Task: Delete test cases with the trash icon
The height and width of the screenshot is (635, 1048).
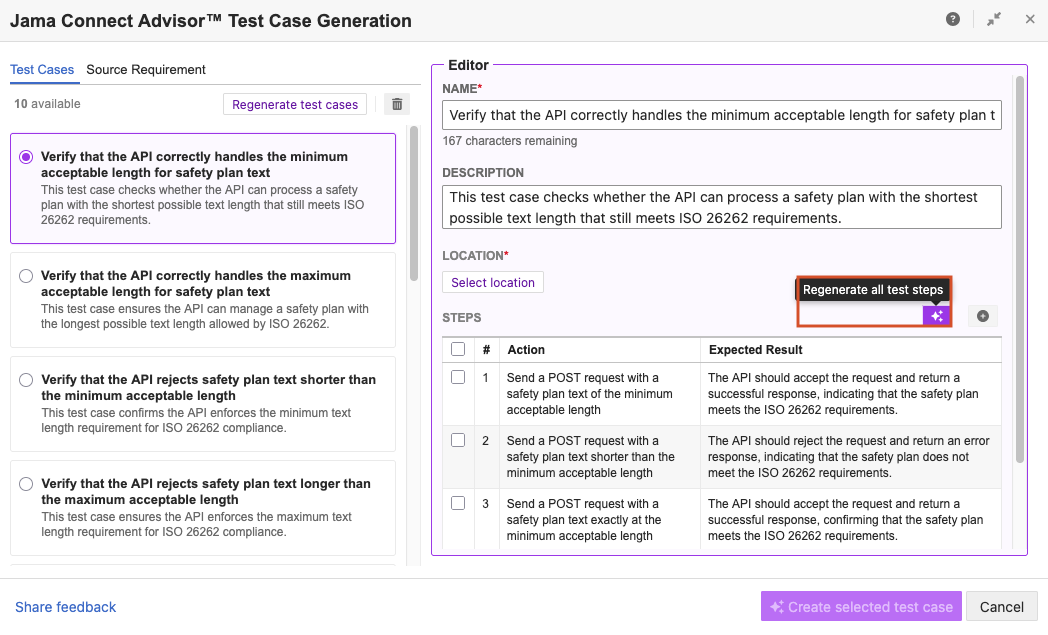Action: 397,104
